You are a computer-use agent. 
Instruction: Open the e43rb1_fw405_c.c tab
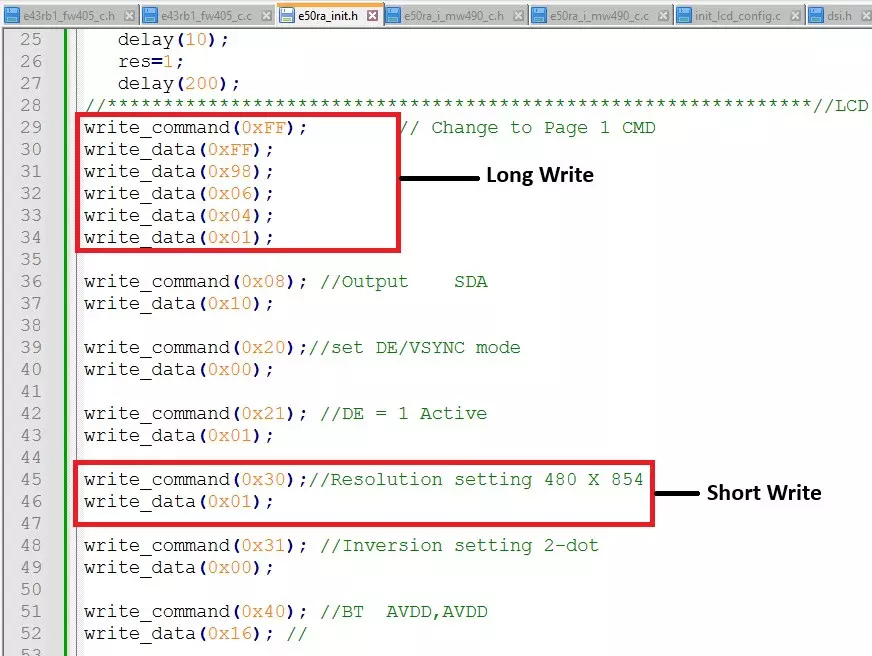[x=206, y=15]
